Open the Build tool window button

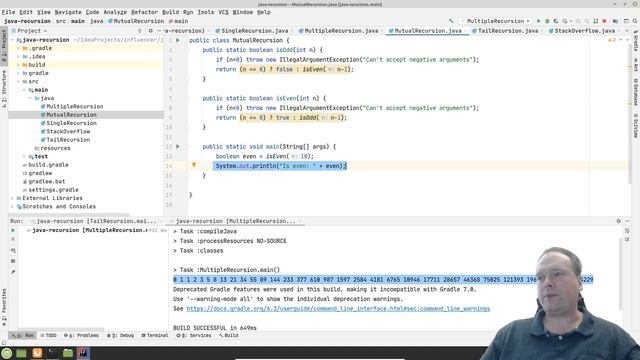click(229, 336)
